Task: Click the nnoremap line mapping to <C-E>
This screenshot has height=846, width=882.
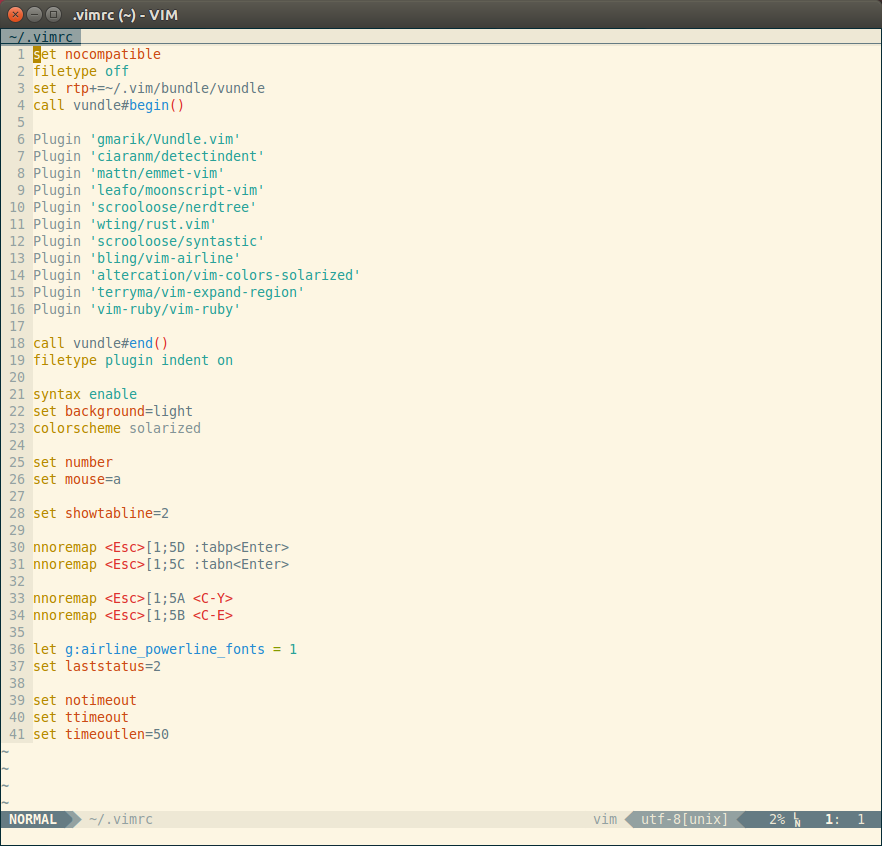Action: 133,615
